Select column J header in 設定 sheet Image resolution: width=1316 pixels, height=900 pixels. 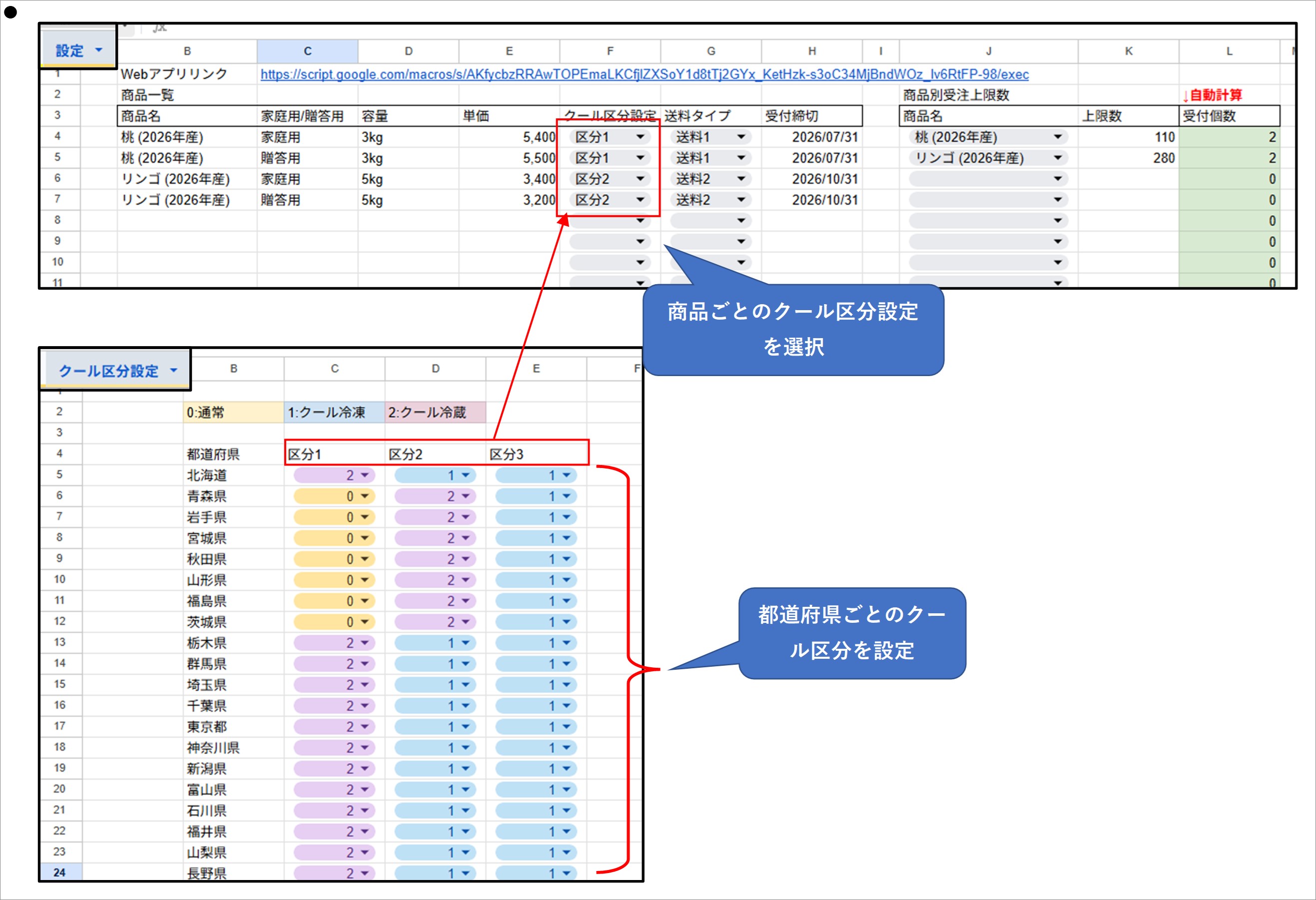pos(988,51)
